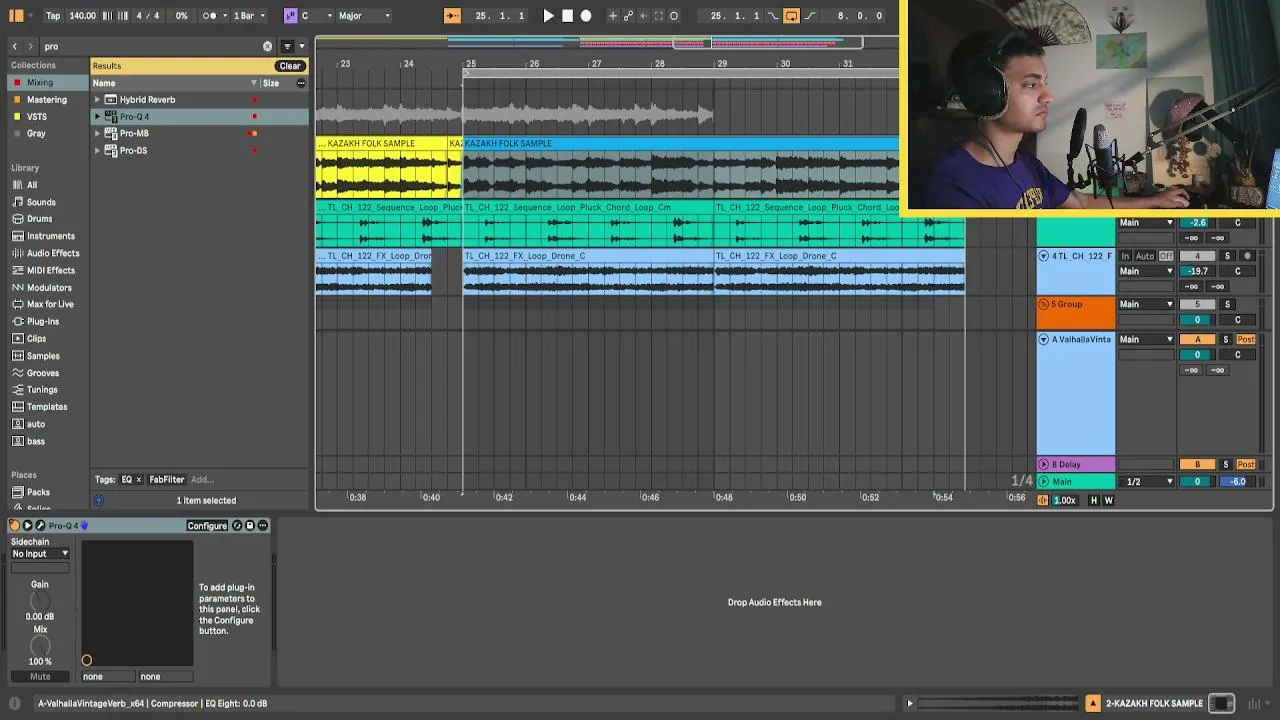Viewport: 1280px width, 720px height.
Task: Solo the 5 Group track
Action: (x=1227, y=305)
